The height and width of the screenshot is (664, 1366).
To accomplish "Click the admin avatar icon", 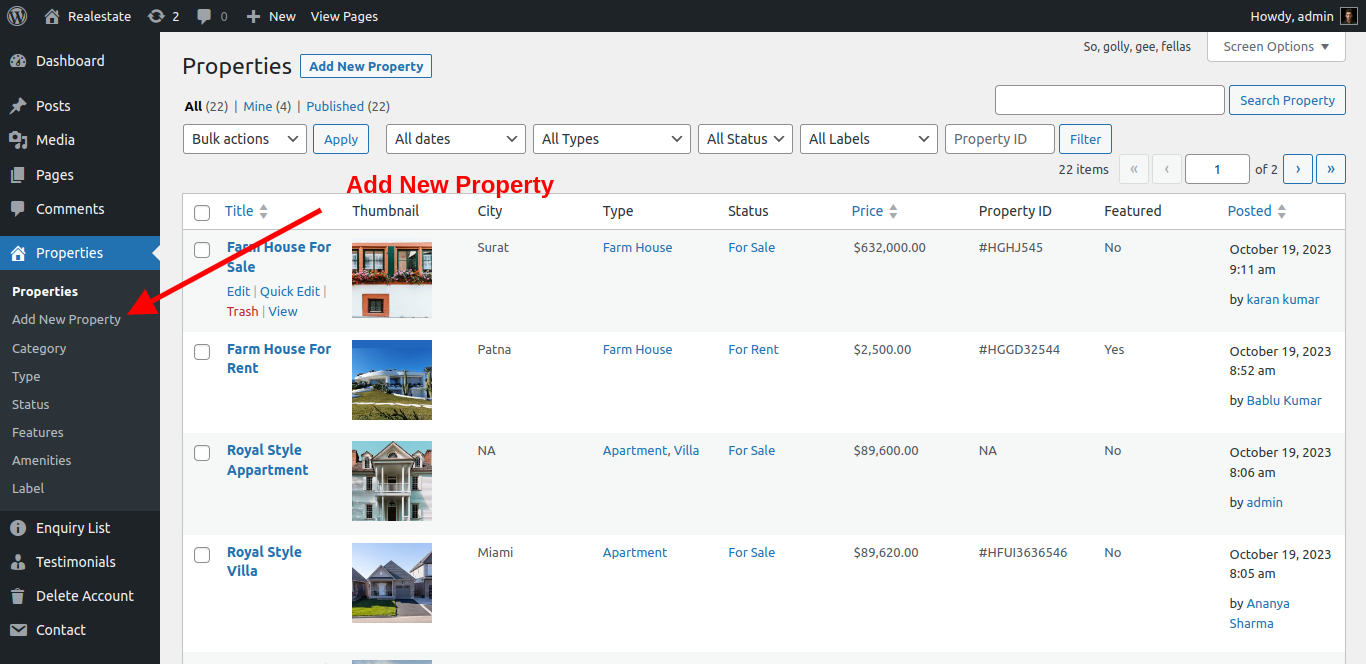I will 1348,16.
